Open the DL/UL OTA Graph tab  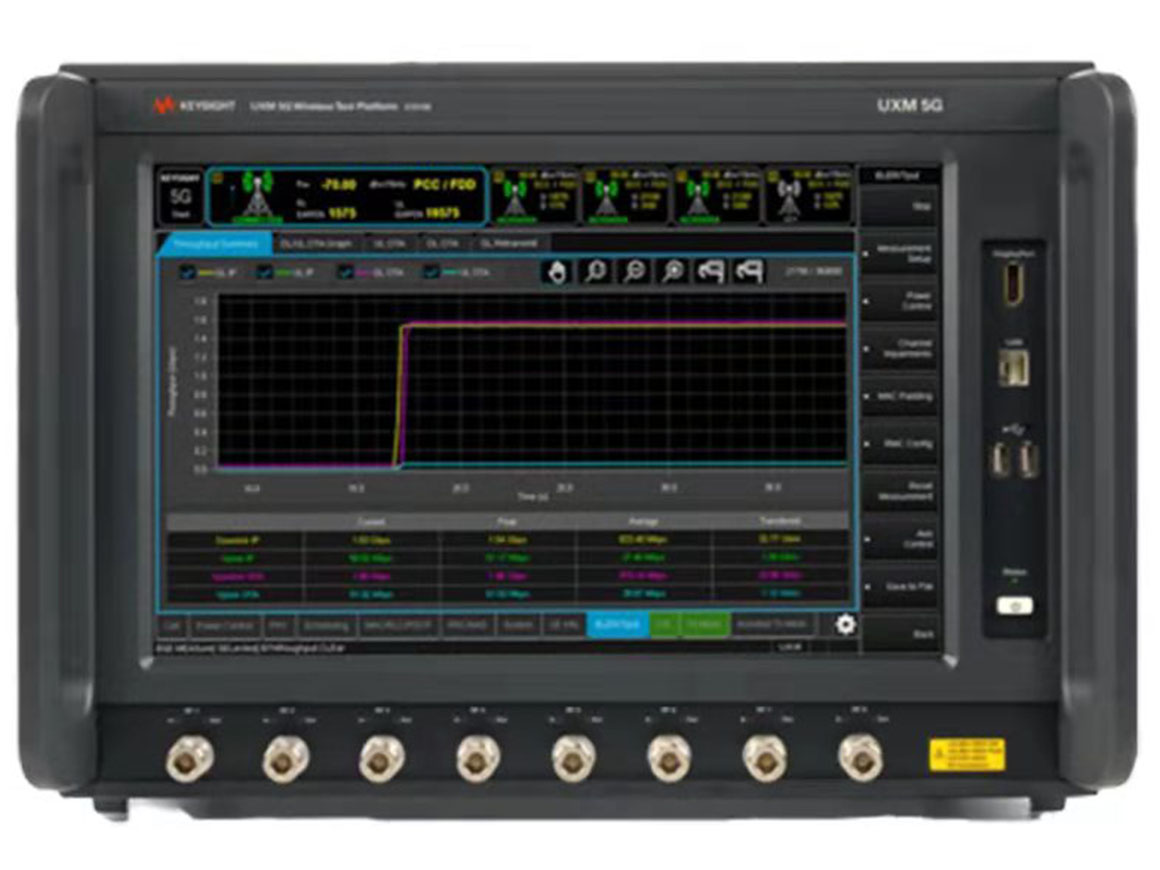tap(316, 243)
